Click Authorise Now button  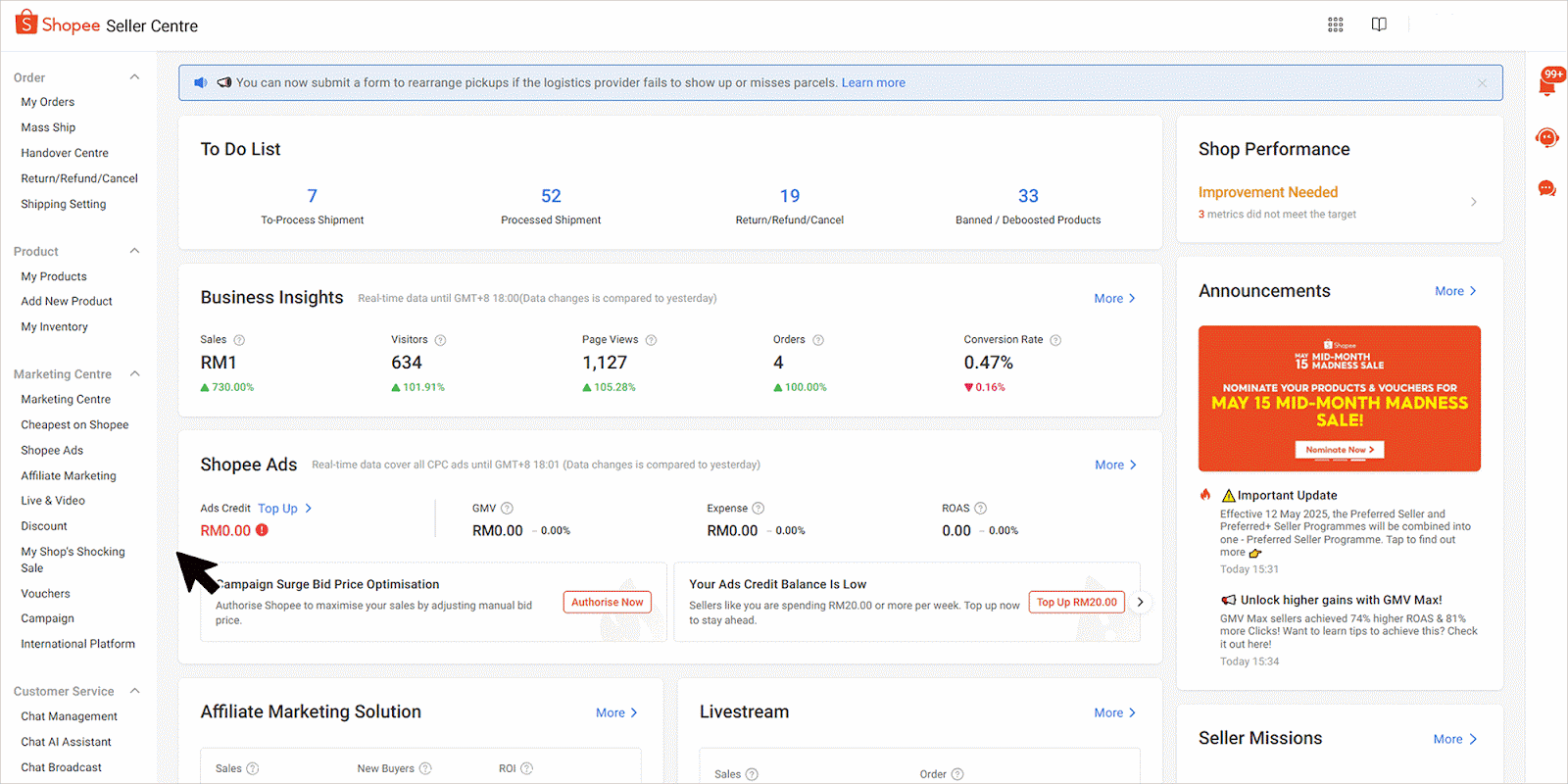pyautogui.click(x=608, y=602)
